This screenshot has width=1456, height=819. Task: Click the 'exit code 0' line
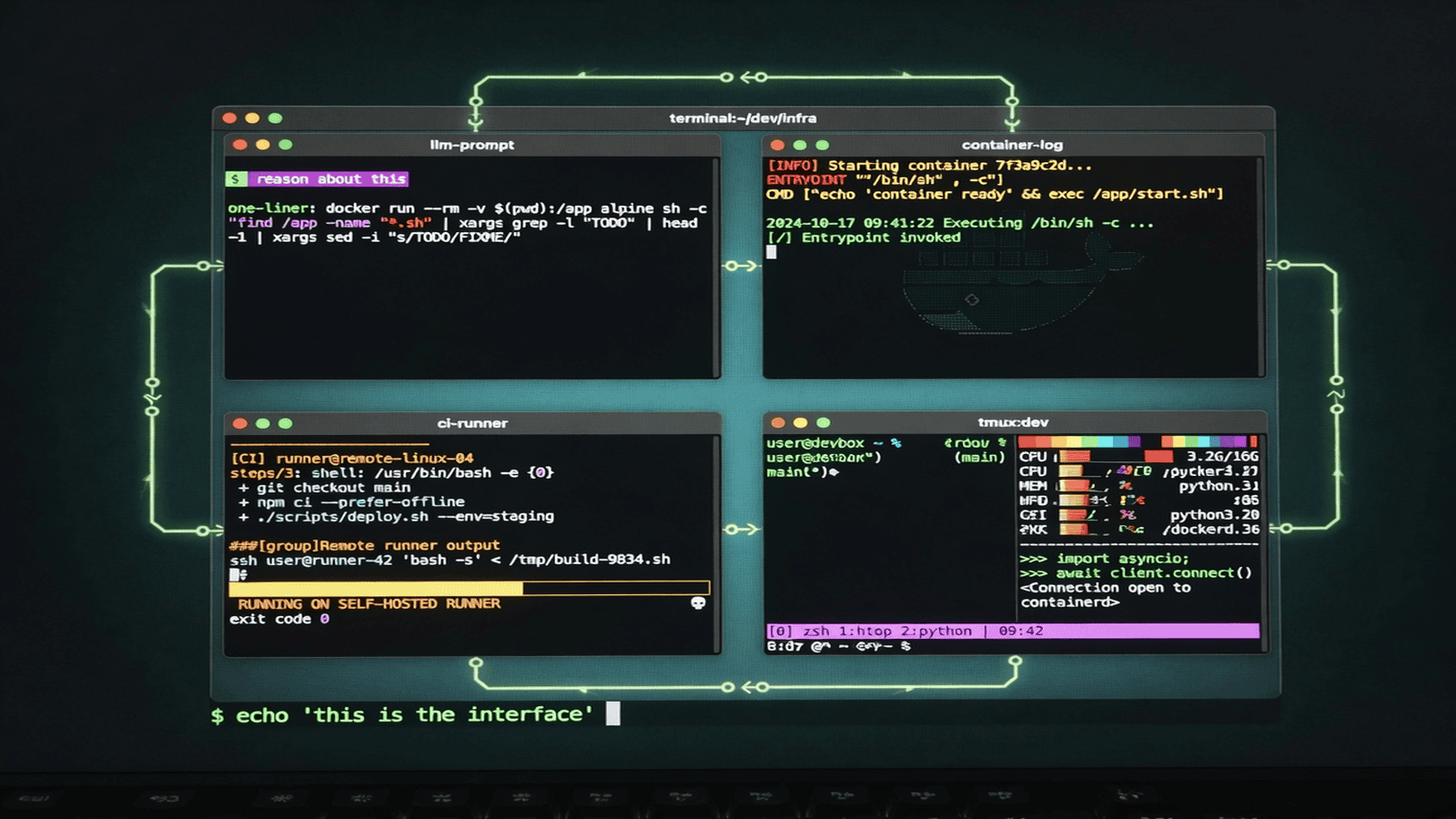click(x=279, y=619)
